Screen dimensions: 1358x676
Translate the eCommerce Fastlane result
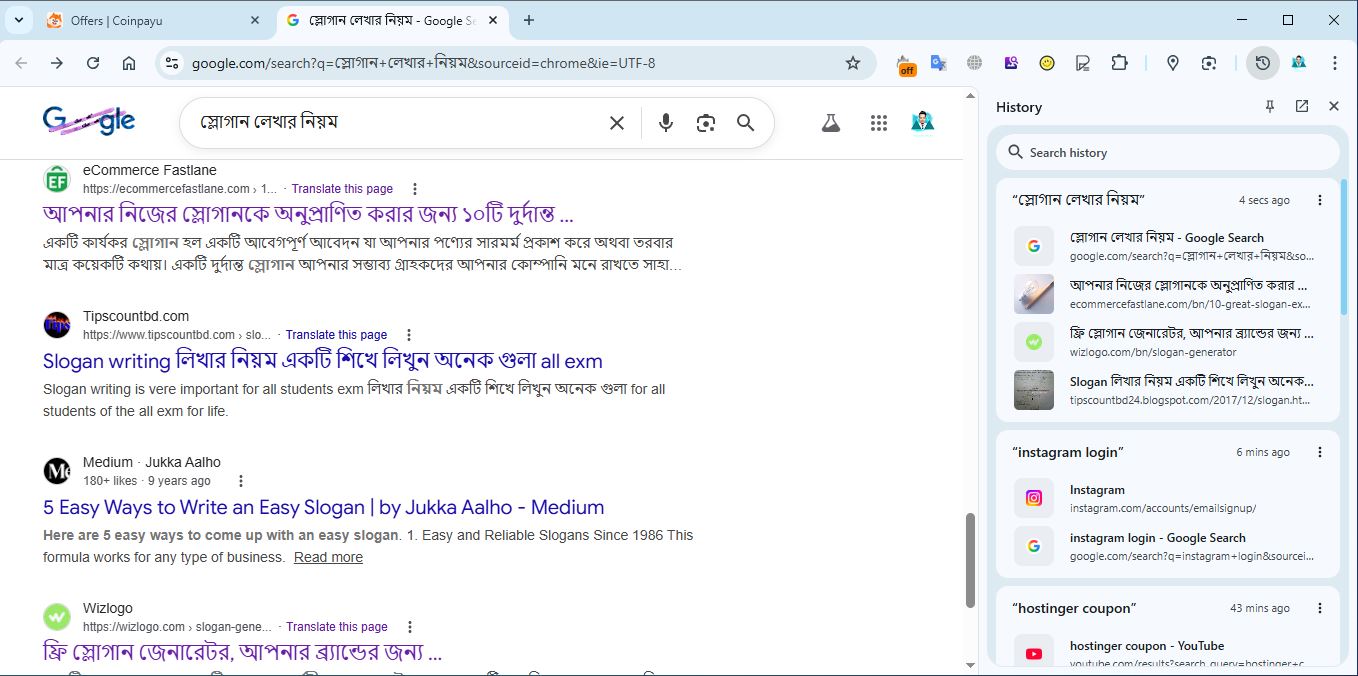tap(342, 189)
